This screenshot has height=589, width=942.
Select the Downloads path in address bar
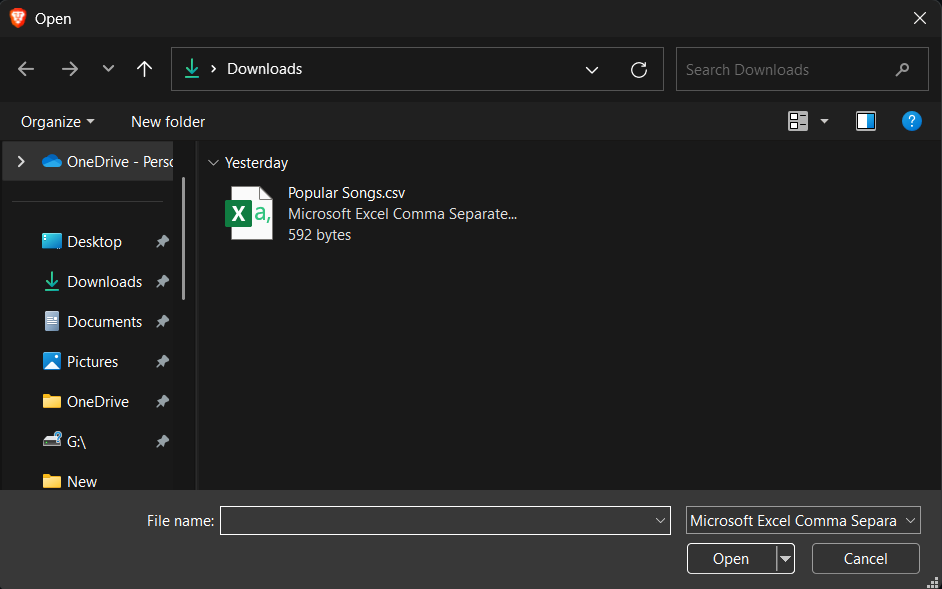pos(264,69)
